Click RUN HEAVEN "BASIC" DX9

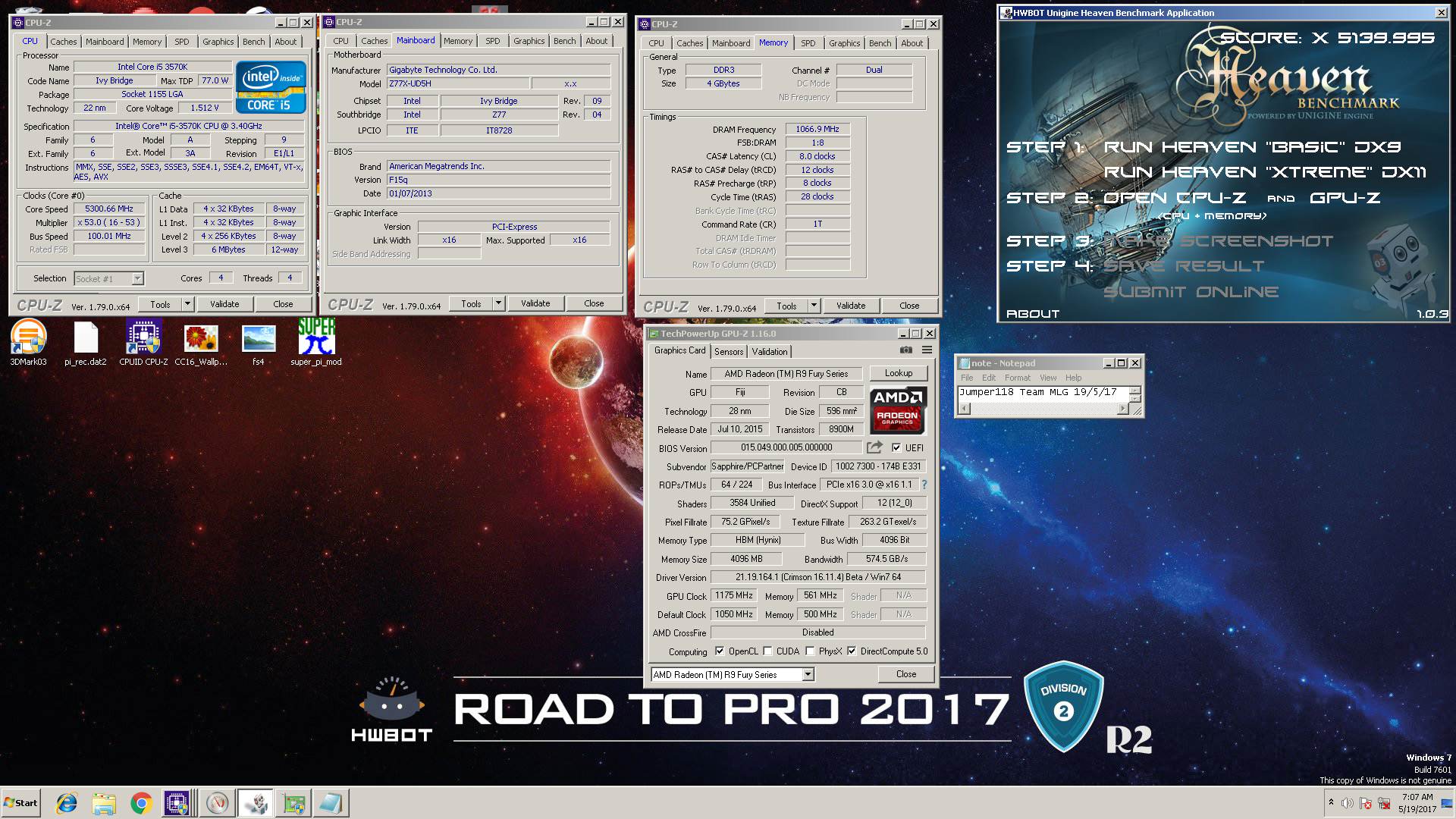(x=1251, y=147)
